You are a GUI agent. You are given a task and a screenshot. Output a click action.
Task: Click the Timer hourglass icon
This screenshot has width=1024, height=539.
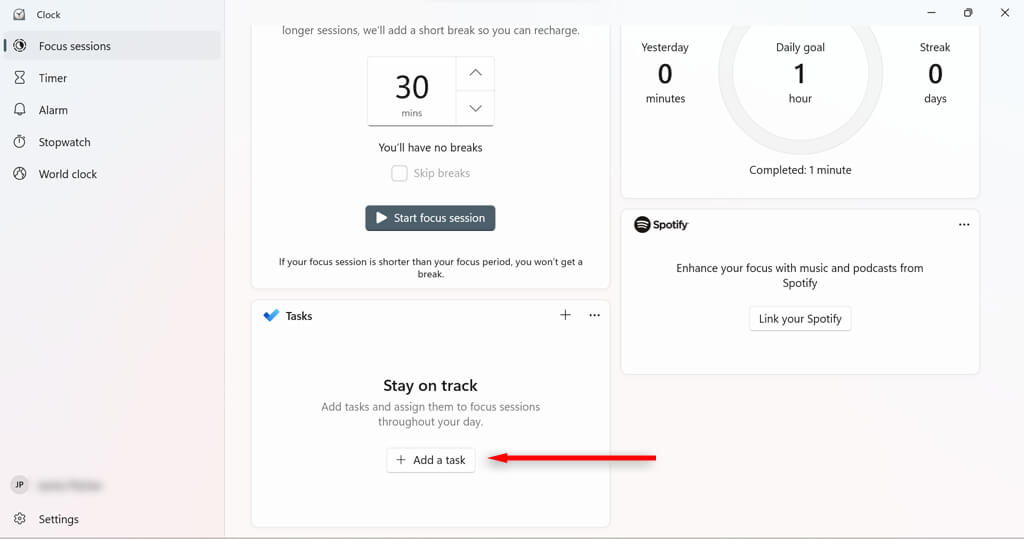click(20, 78)
